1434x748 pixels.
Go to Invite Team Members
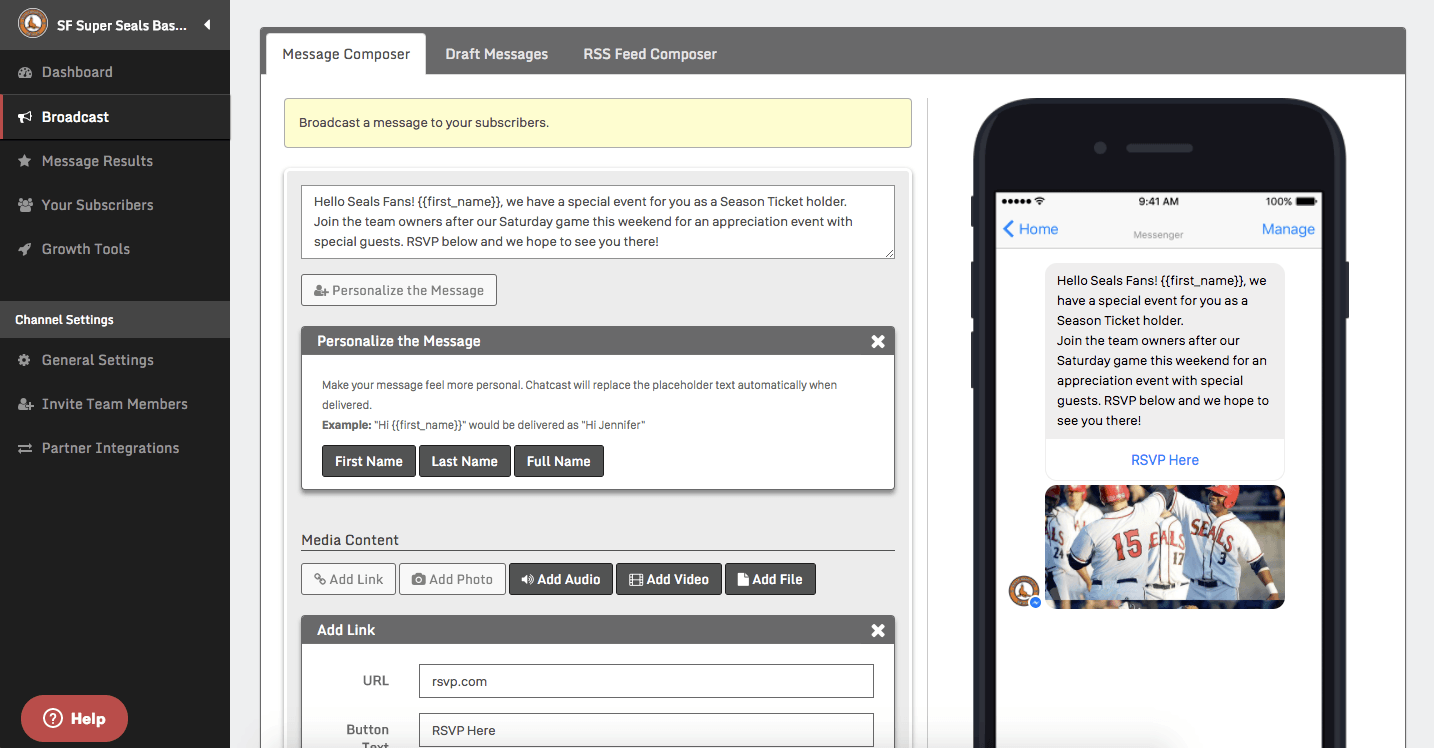(114, 404)
